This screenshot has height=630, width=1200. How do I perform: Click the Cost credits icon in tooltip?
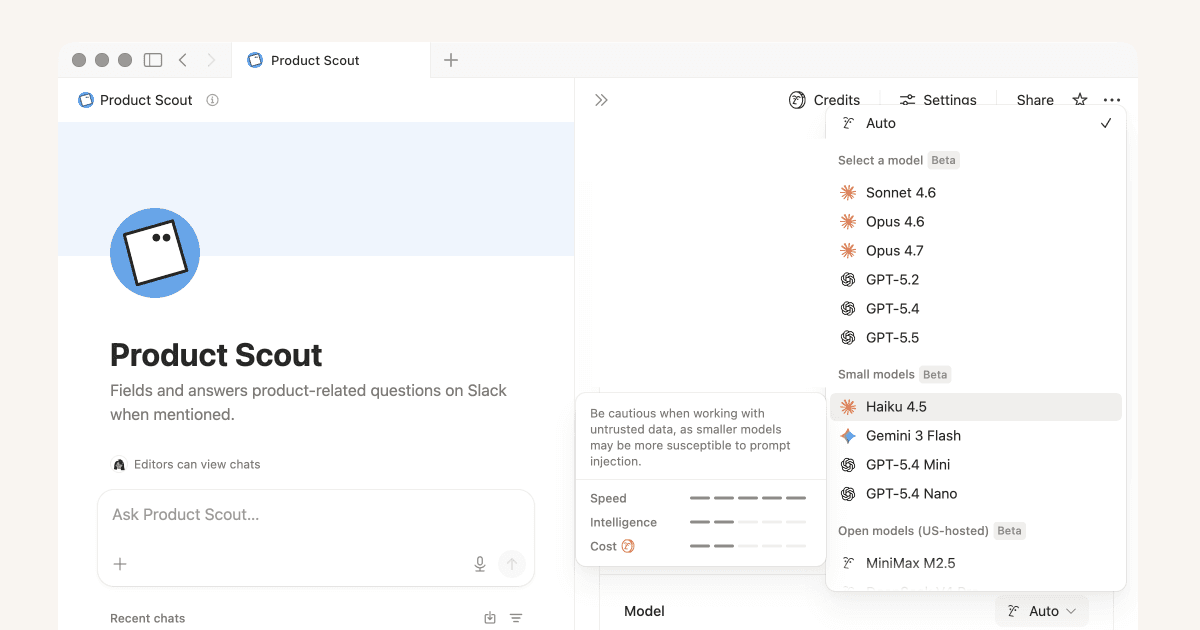pos(628,546)
